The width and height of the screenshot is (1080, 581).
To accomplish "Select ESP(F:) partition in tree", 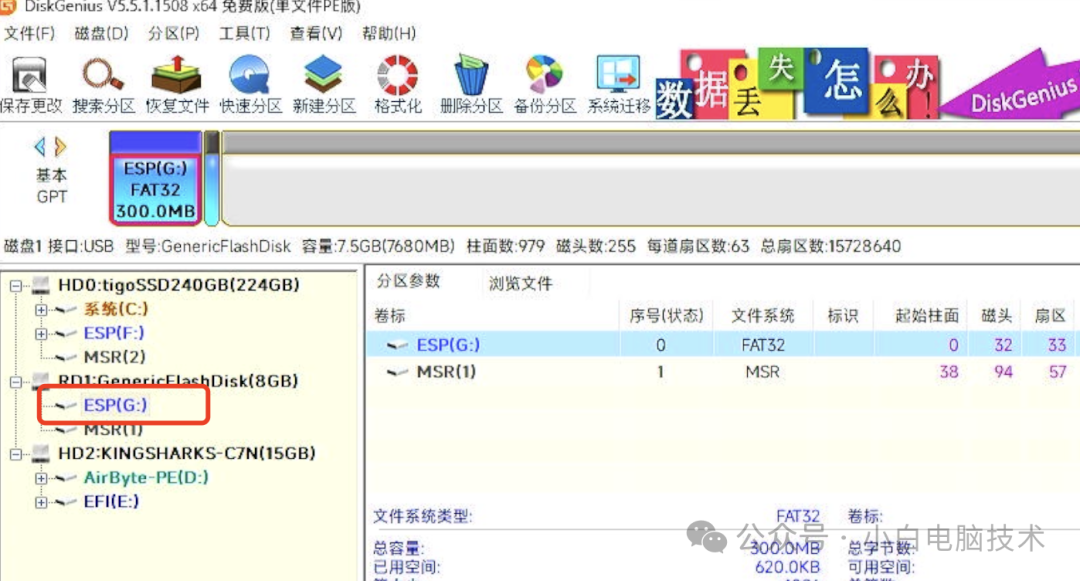I will tap(114, 333).
